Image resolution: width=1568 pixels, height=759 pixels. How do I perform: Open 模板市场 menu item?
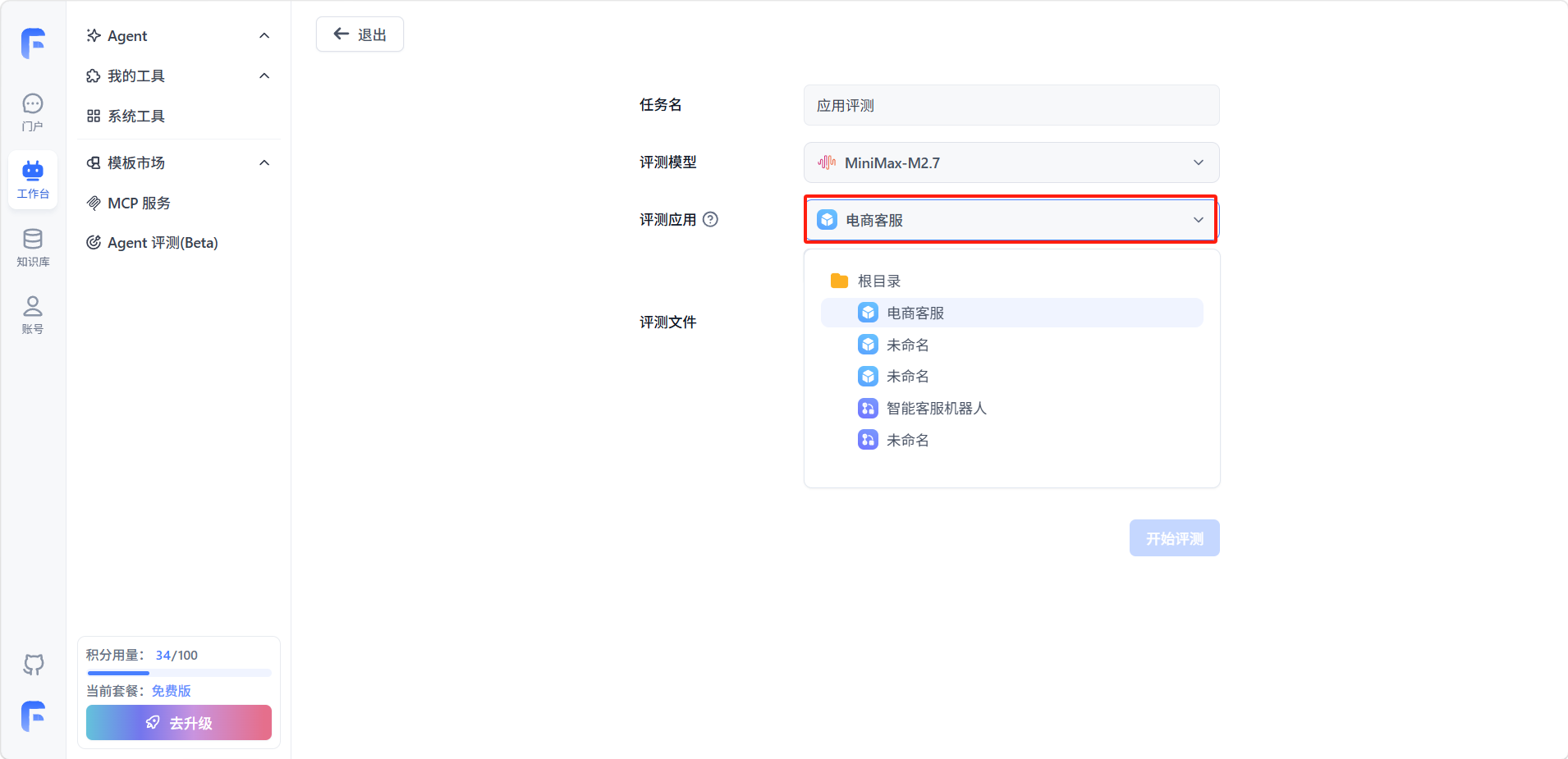[x=136, y=162]
